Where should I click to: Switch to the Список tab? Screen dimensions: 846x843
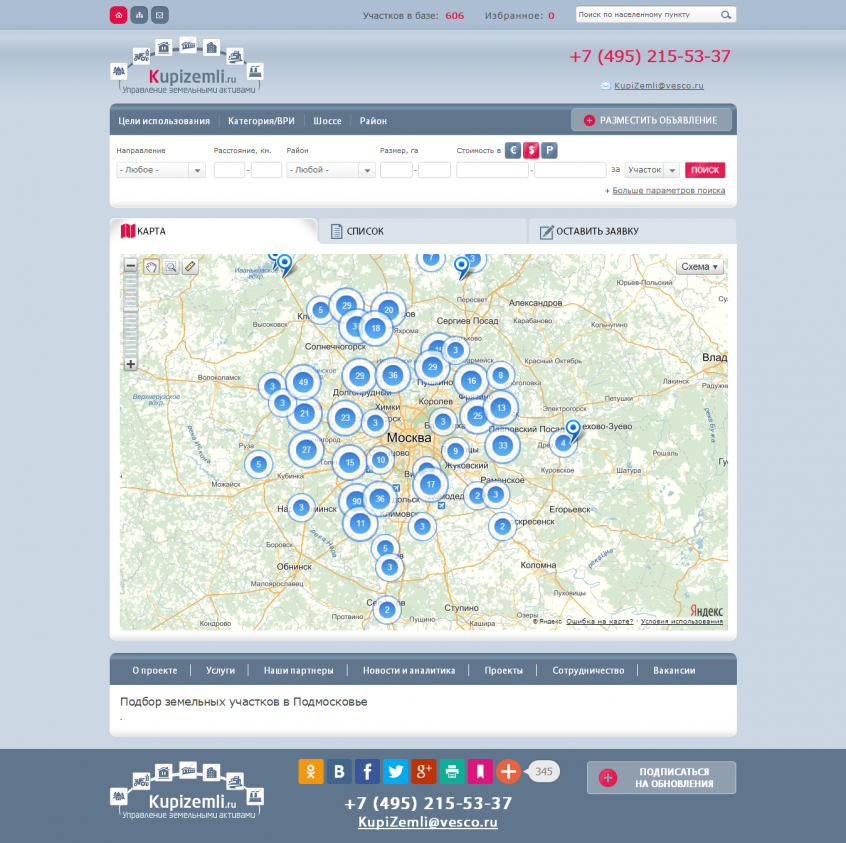pos(422,231)
